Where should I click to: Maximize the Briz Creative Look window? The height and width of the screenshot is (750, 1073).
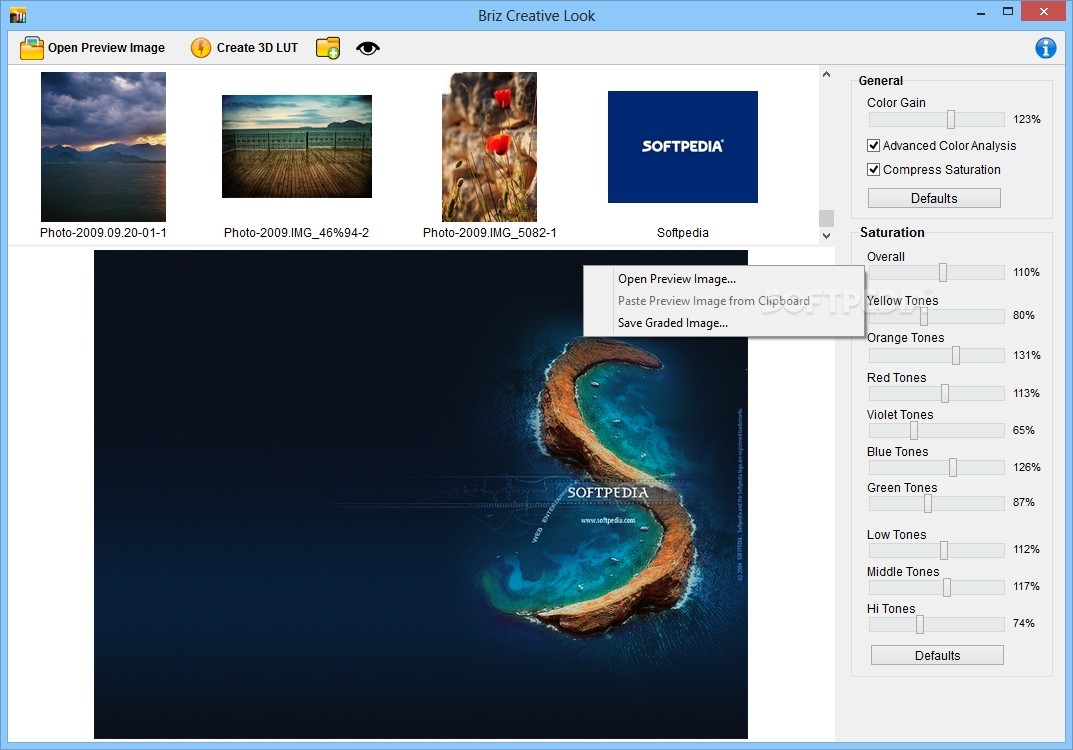1007,12
